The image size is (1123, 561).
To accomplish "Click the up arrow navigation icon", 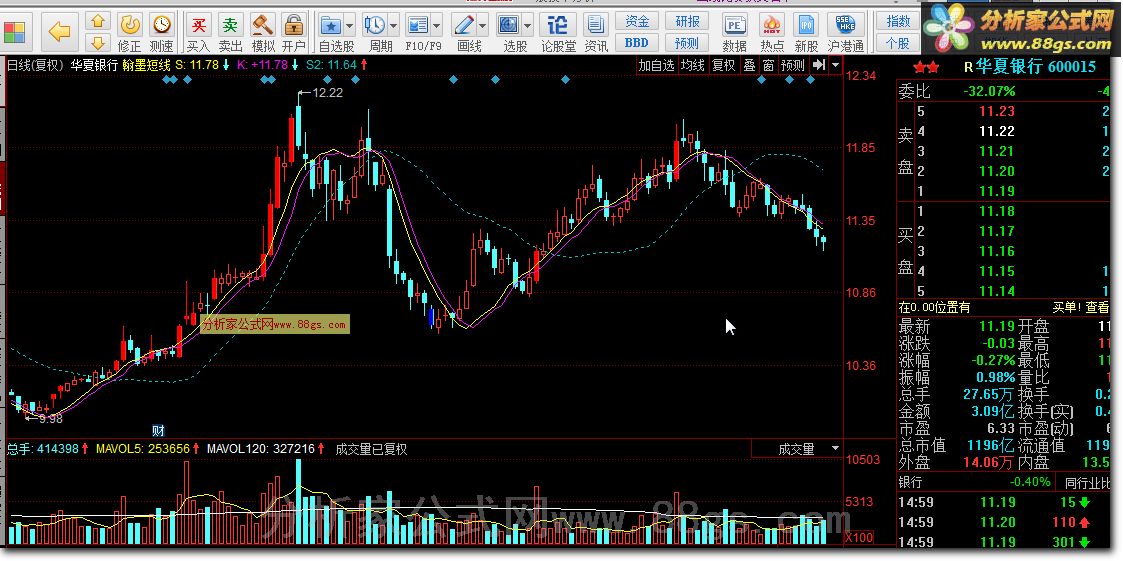I will pos(98,21).
